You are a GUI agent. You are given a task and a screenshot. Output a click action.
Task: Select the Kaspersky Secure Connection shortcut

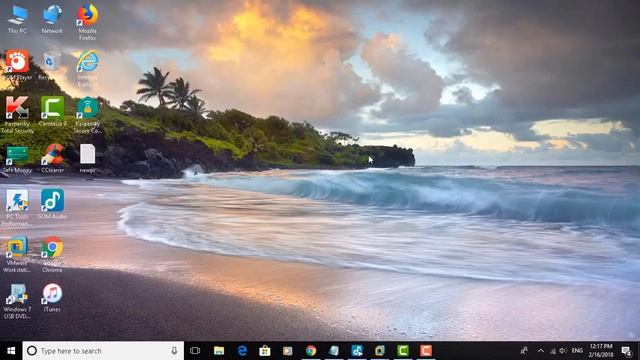coord(87,115)
